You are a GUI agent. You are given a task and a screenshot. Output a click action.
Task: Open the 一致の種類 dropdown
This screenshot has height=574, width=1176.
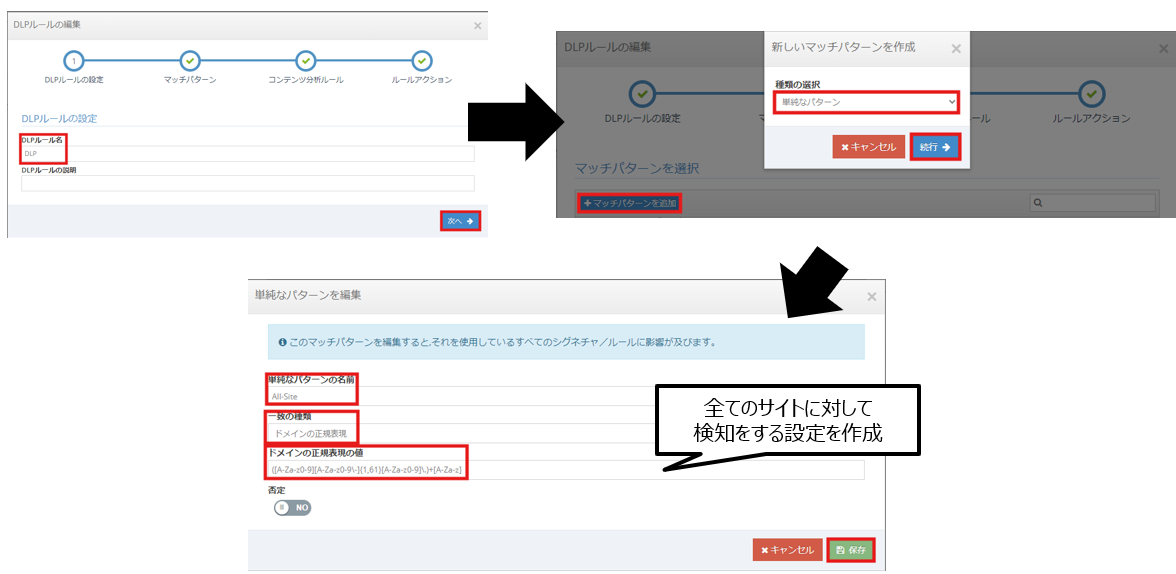click(566, 434)
